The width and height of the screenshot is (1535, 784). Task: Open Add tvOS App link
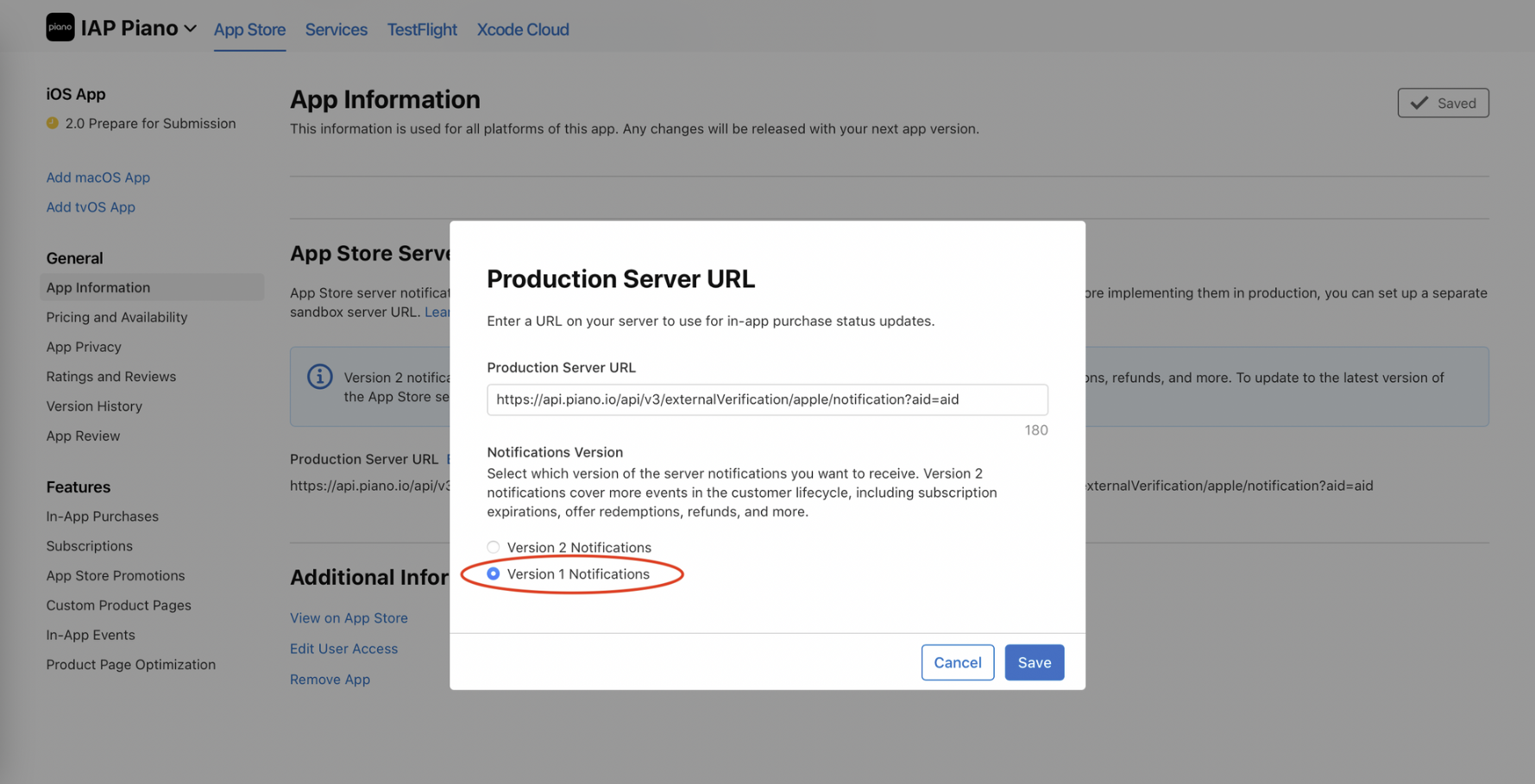pos(91,207)
